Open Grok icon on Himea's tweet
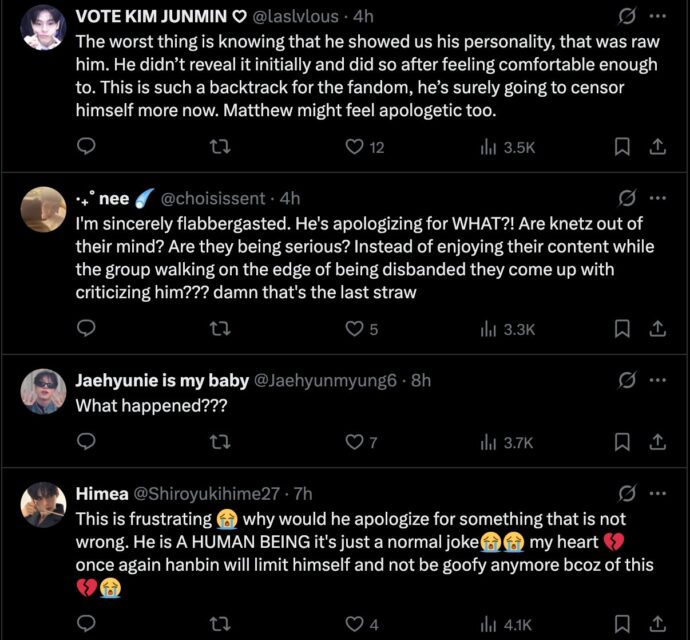Screen dimensions: 690x640 pyautogui.click(x=628, y=492)
